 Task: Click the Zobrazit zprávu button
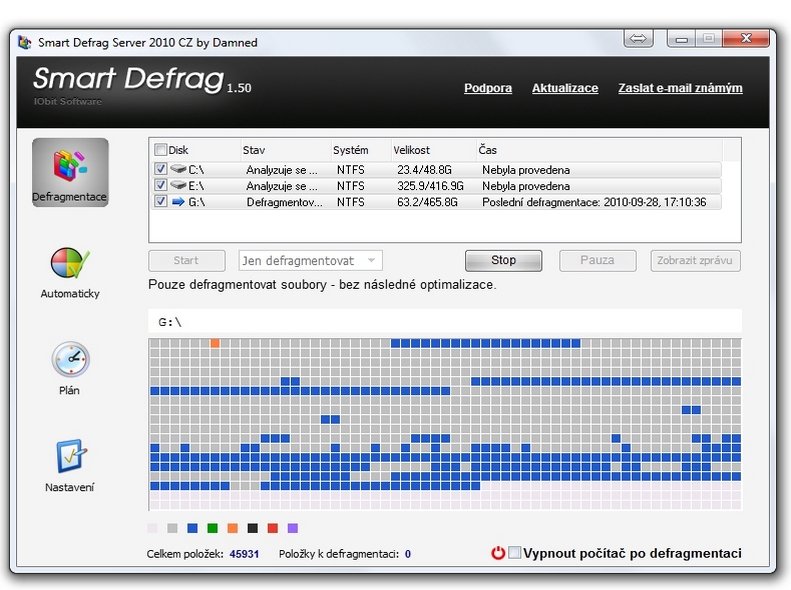click(x=695, y=261)
